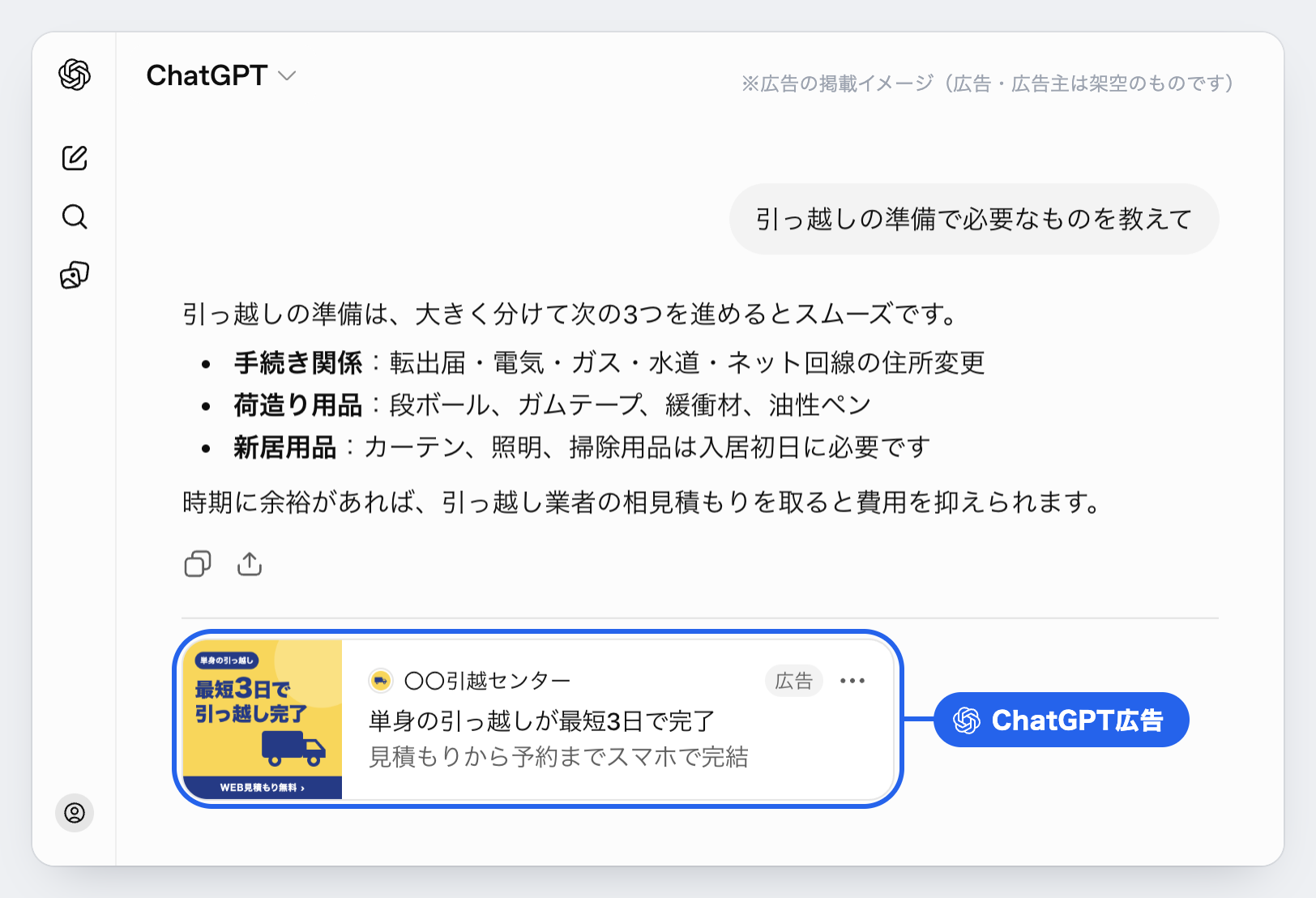Click WEB見積もり無料 on the ad image
Screen dimensions: 1316x898
263,787
